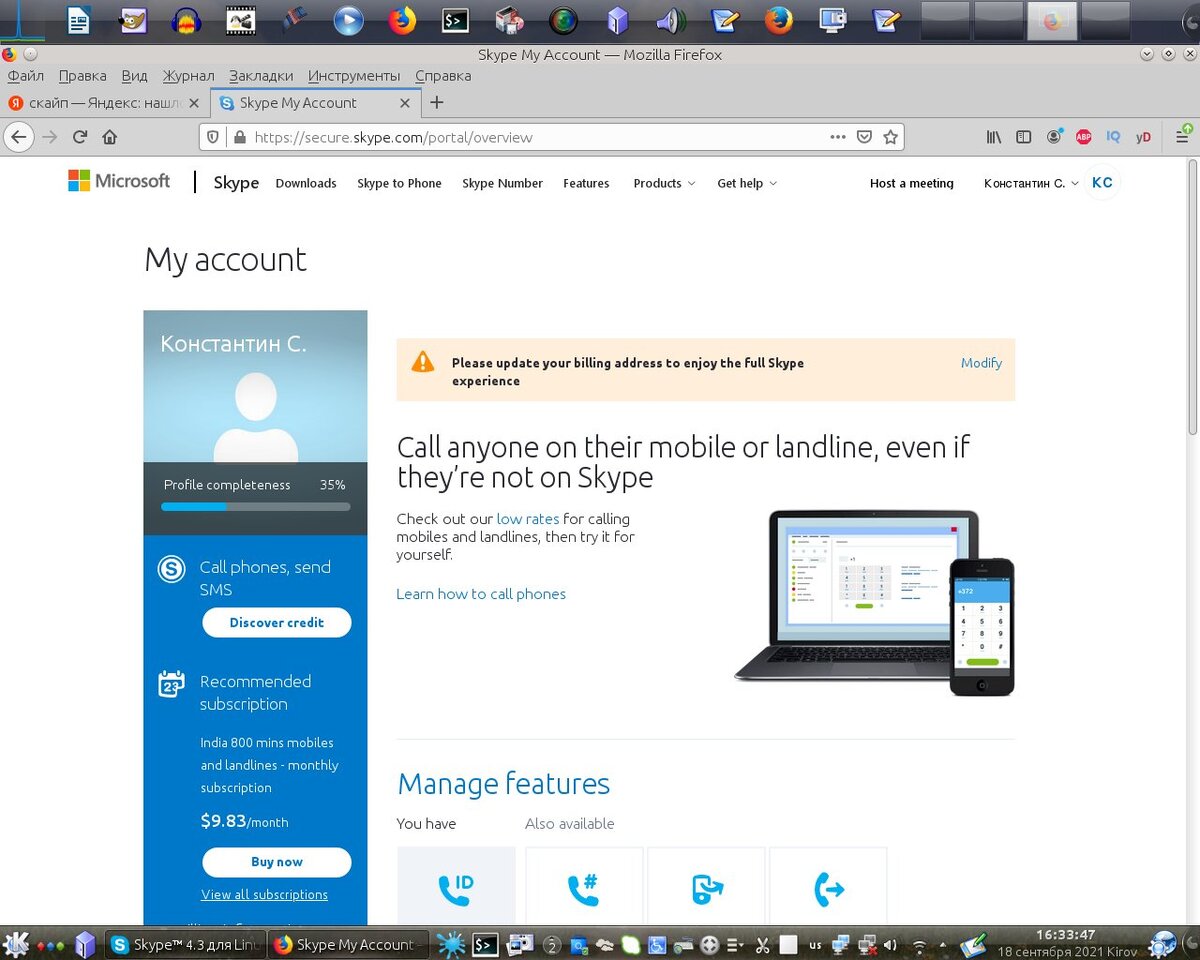Open the Firefox account icon
This screenshot has width=1200, height=960.
[1055, 137]
